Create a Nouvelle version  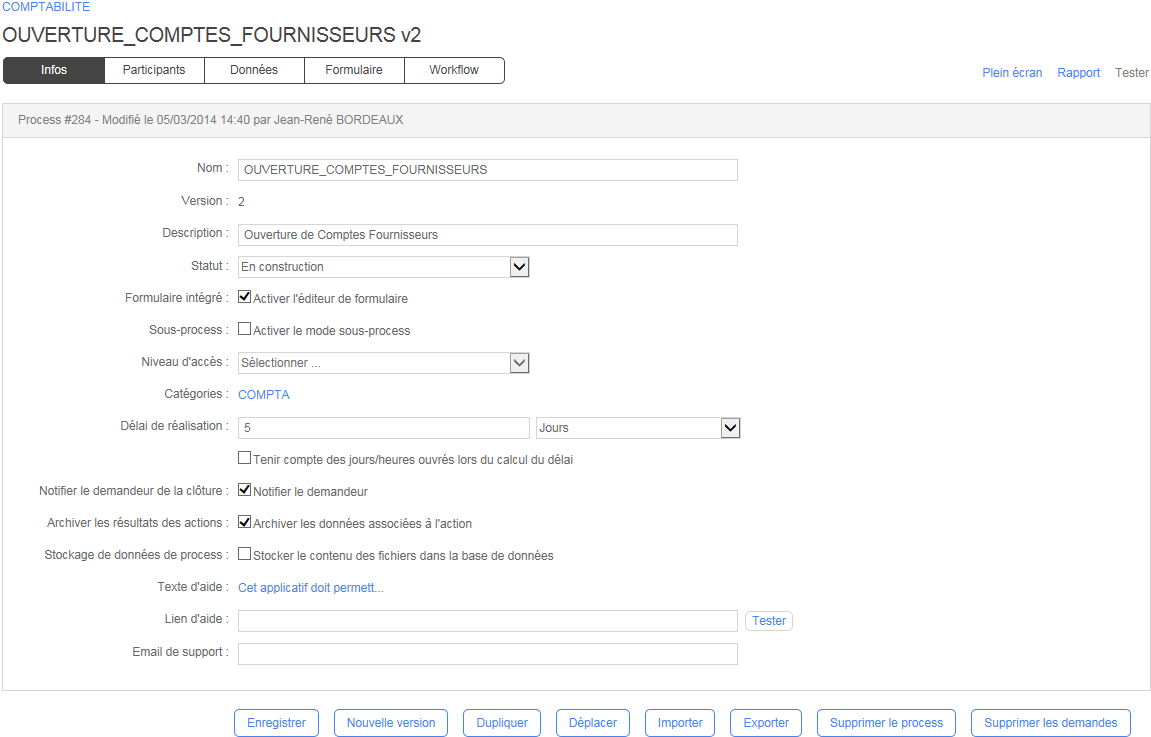coord(391,723)
